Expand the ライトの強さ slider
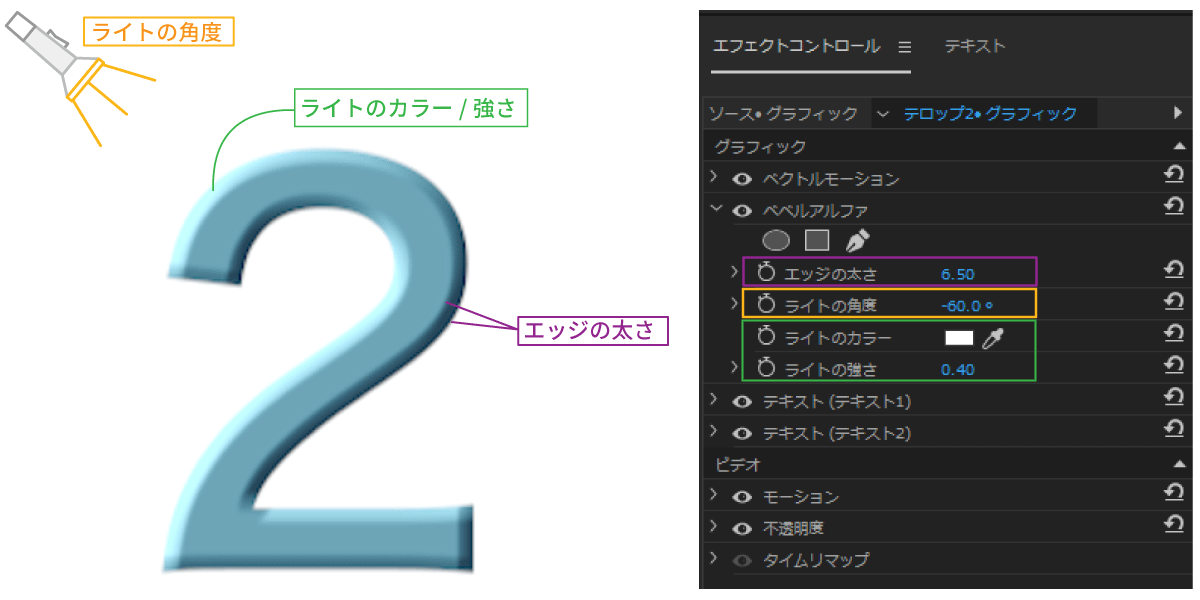Viewport: 1200px width, 600px height. click(735, 367)
